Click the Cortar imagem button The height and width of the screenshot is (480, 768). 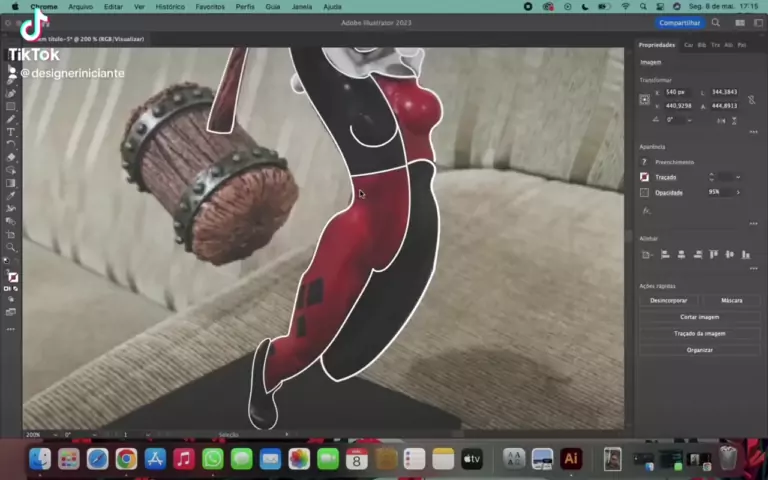(699, 317)
